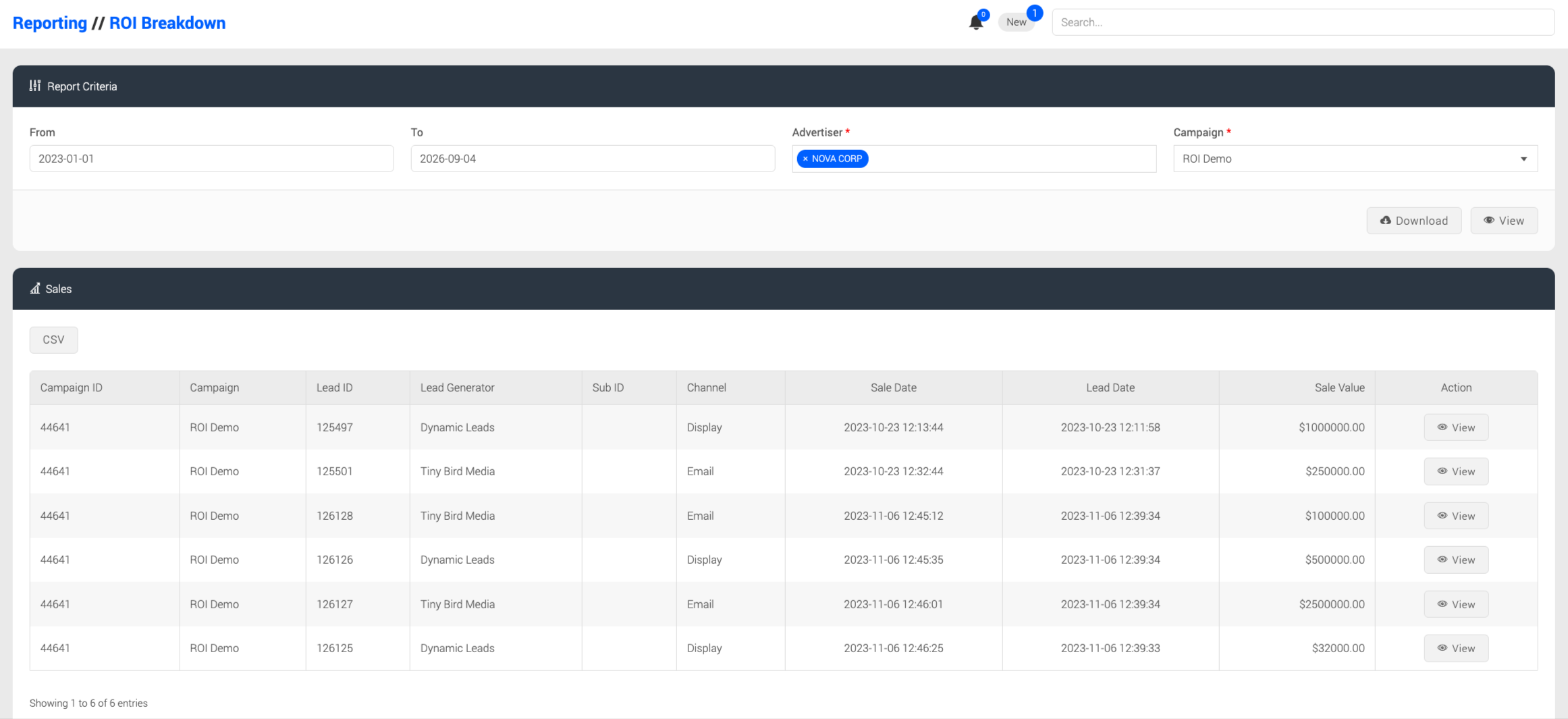This screenshot has height=719, width=1568.
Task: Expand the Campaign ROI Demo dropdown
Action: [1355, 159]
